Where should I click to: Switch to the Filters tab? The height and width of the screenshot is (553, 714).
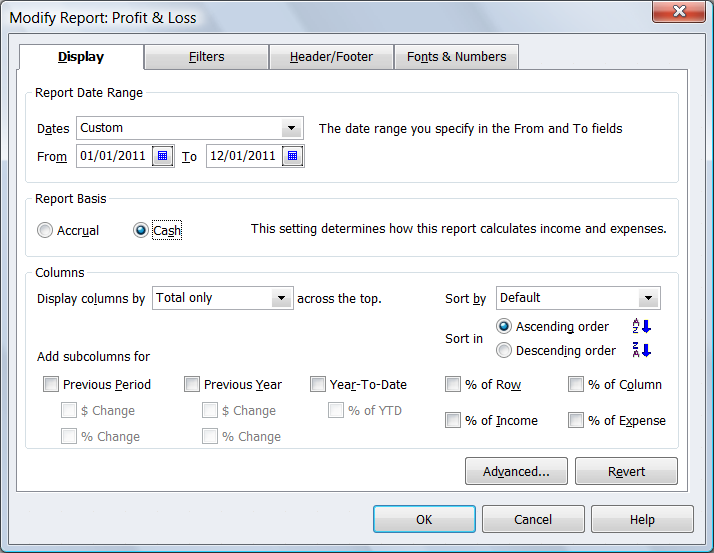pos(206,57)
